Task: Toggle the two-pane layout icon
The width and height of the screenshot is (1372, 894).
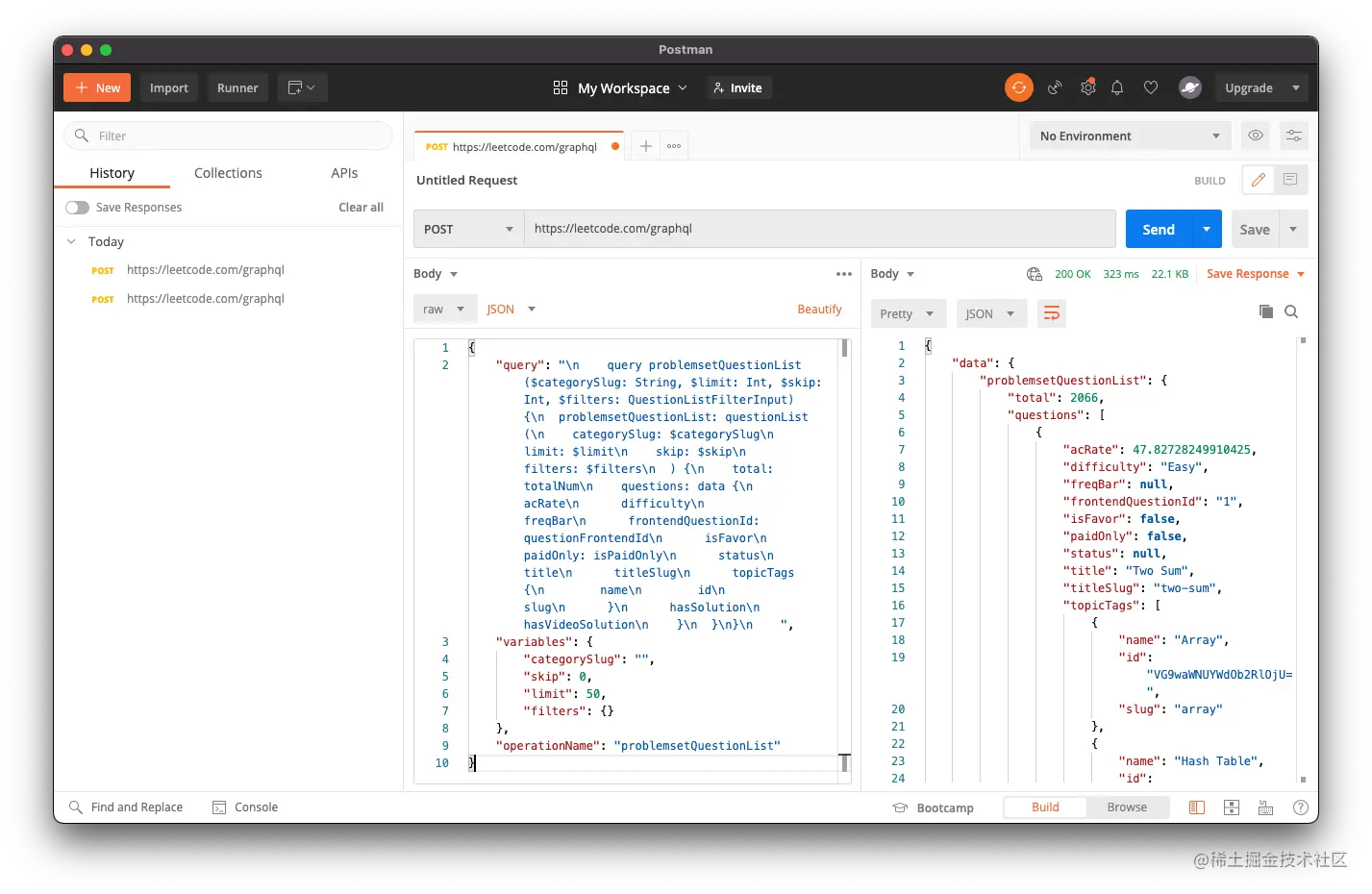Action: (x=1196, y=807)
